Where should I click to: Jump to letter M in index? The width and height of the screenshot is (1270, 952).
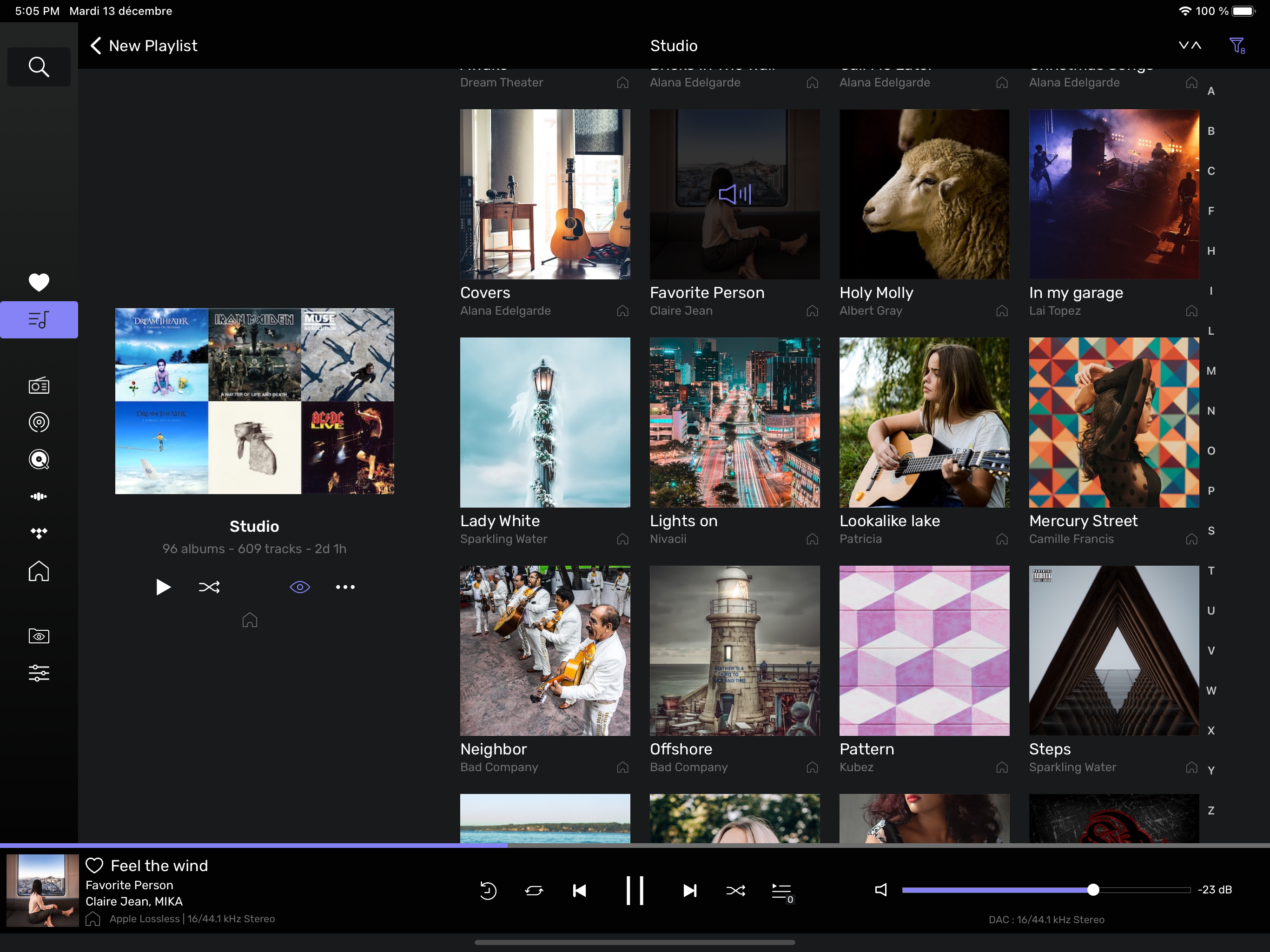click(x=1210, y=371)
